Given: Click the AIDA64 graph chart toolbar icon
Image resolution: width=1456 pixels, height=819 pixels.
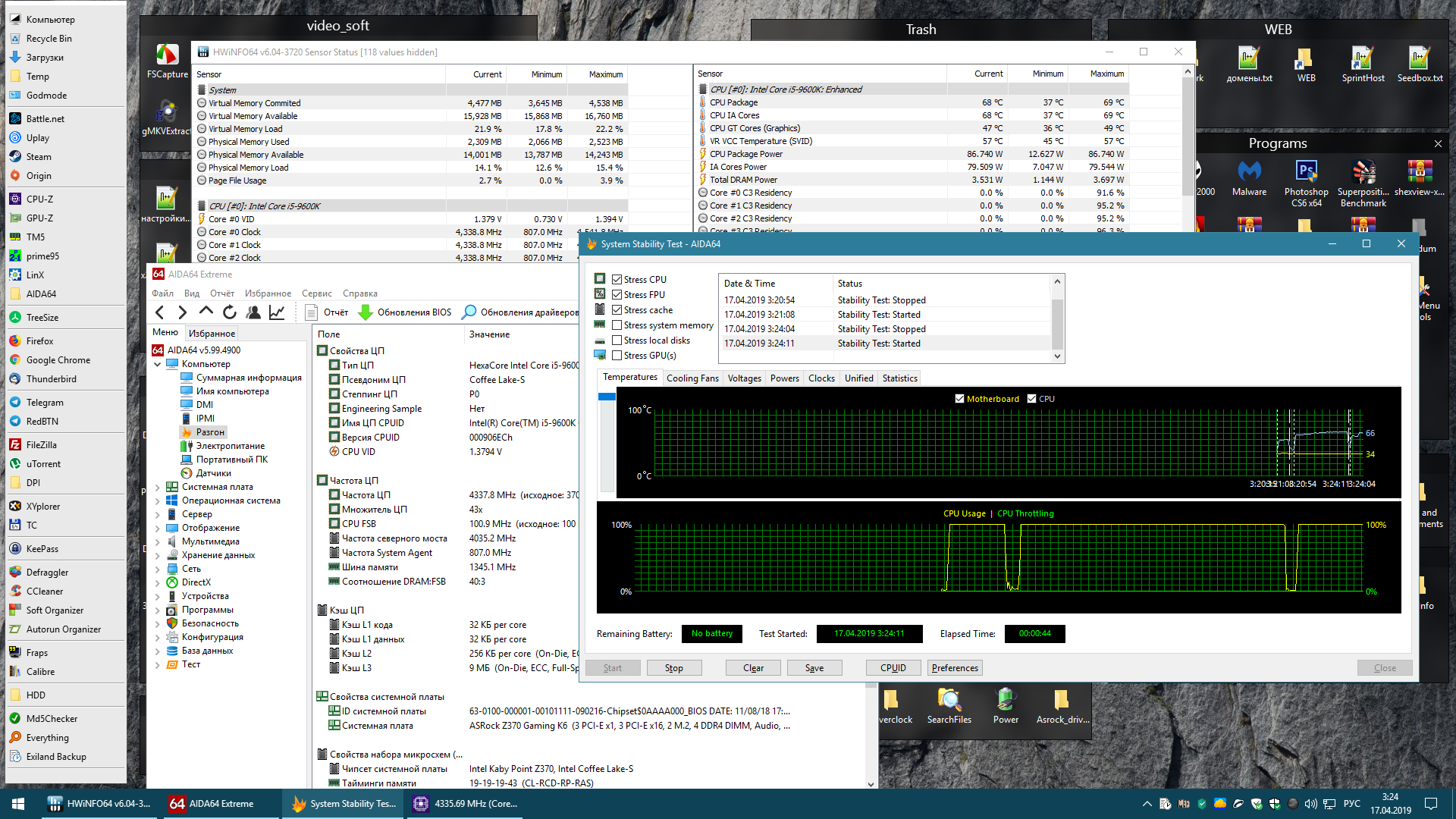Looking at the screenshot, I should click(x=277, y=312).
